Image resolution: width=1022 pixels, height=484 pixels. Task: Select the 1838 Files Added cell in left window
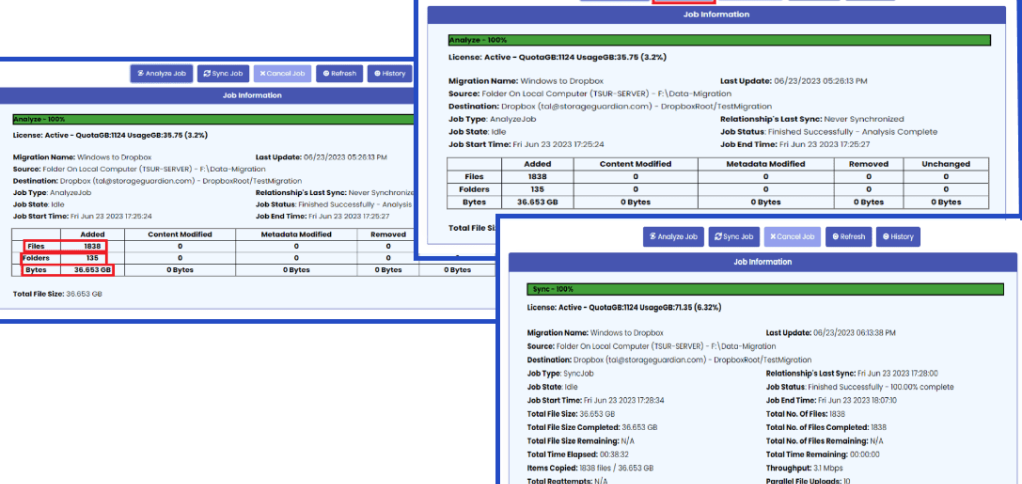[x=92, y=246]
